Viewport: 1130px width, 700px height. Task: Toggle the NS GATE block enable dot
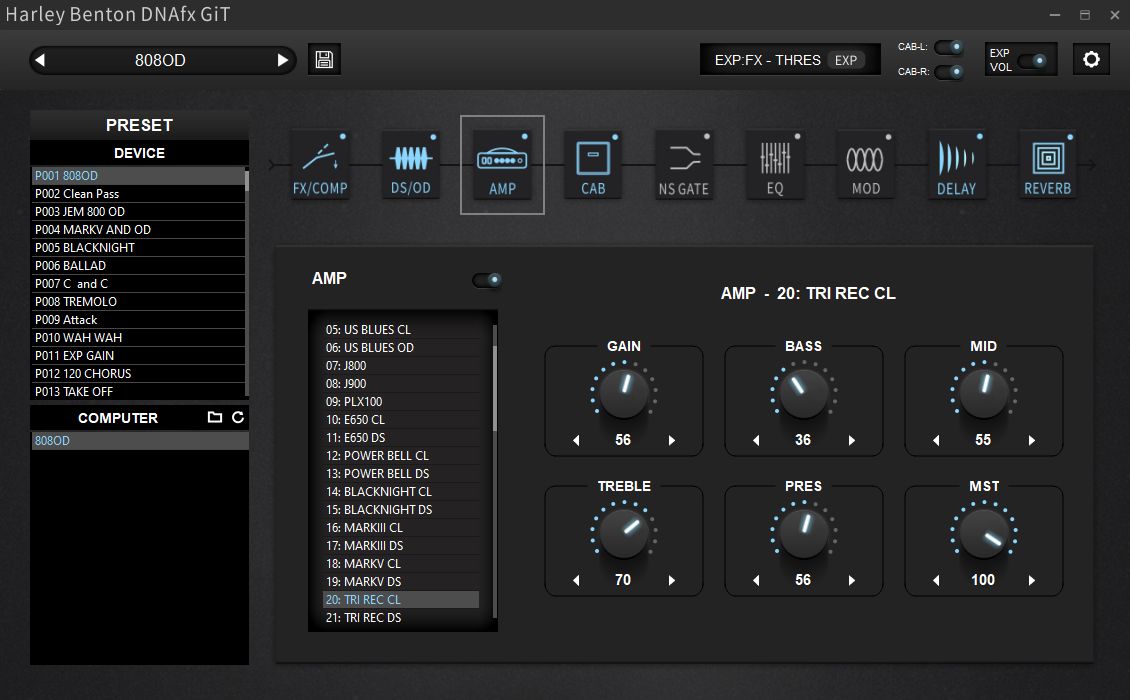(x=707, y=136)
